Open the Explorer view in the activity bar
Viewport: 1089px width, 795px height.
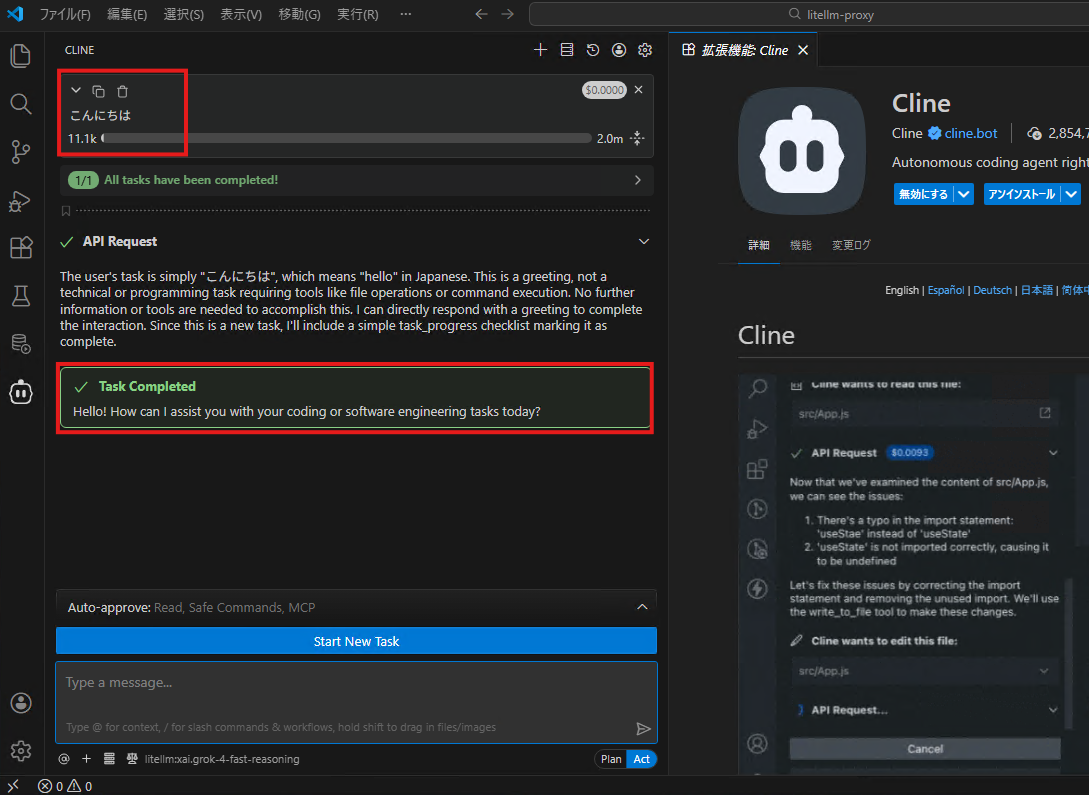coord(21,56)
